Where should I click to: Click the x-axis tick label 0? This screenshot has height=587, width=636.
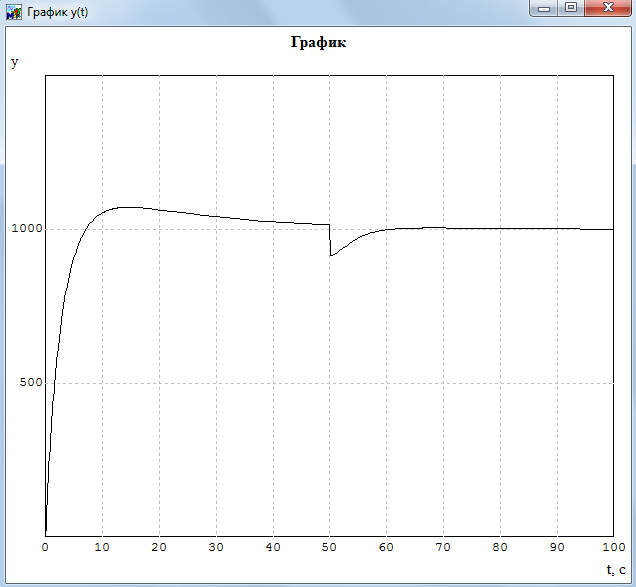45,547
